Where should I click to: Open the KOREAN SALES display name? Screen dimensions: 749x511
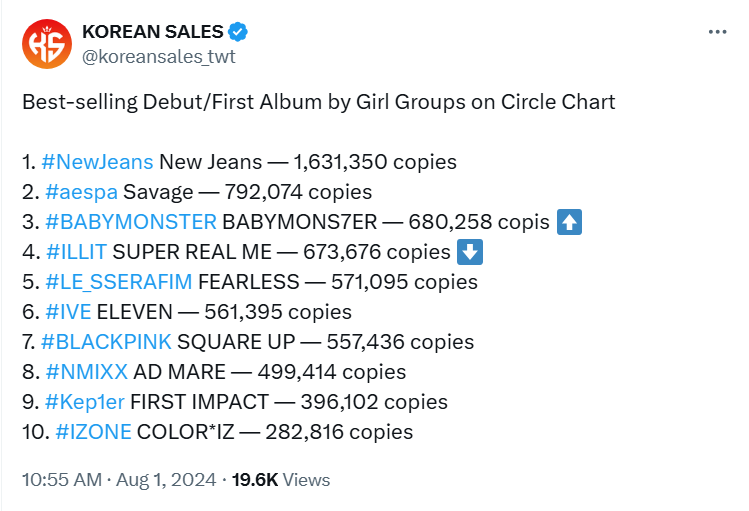(x=153, y=33)
